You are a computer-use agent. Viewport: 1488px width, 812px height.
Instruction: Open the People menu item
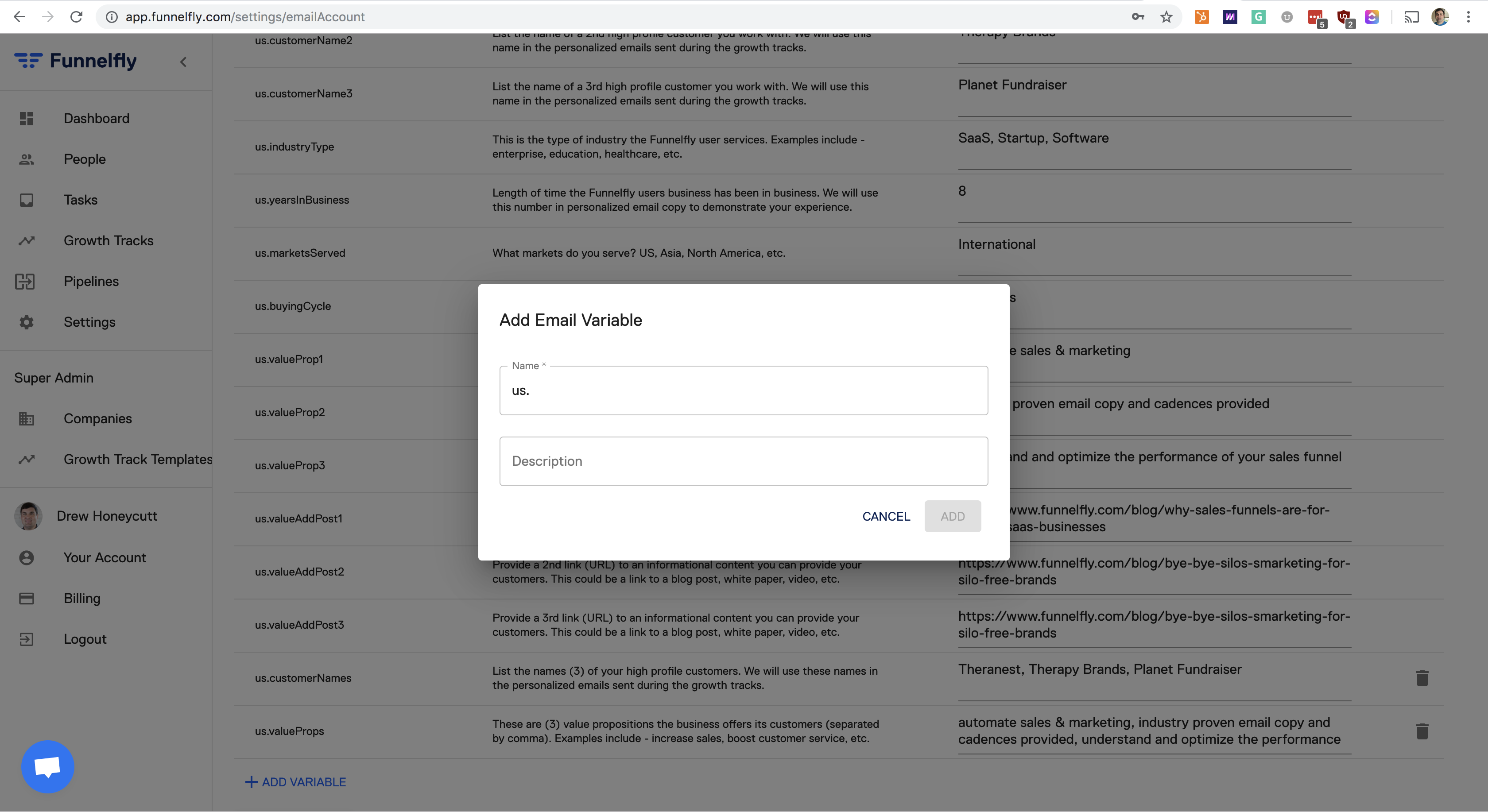pyautogui.click(x=85, y=159)
